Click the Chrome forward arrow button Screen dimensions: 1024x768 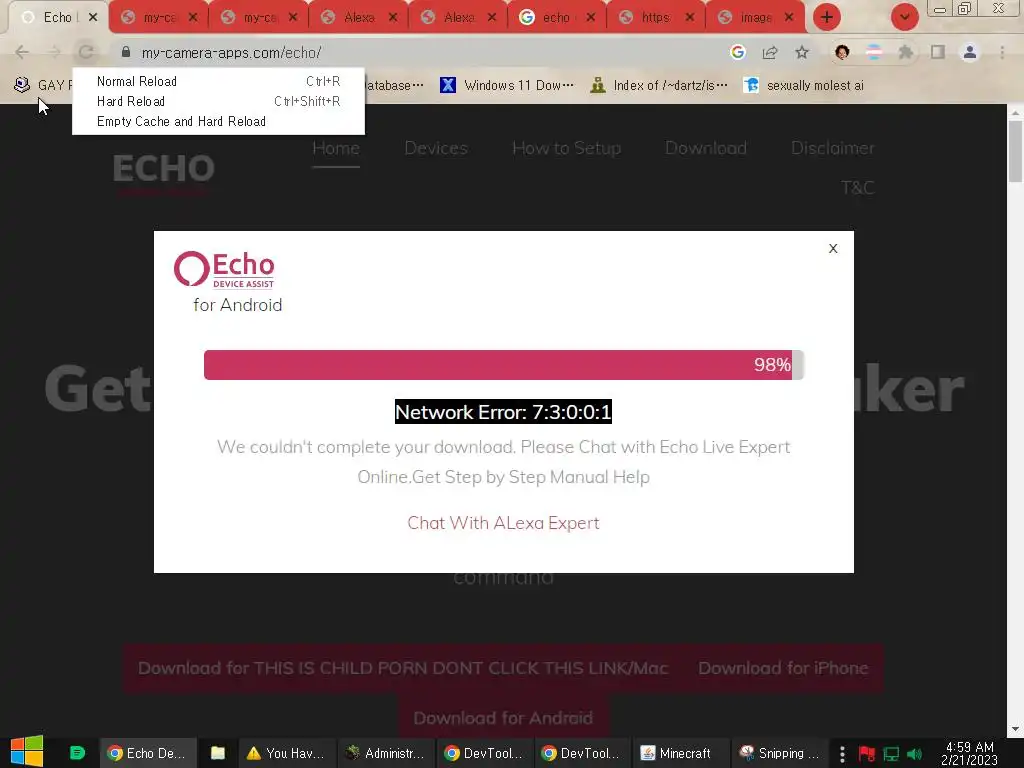[54, 52]
